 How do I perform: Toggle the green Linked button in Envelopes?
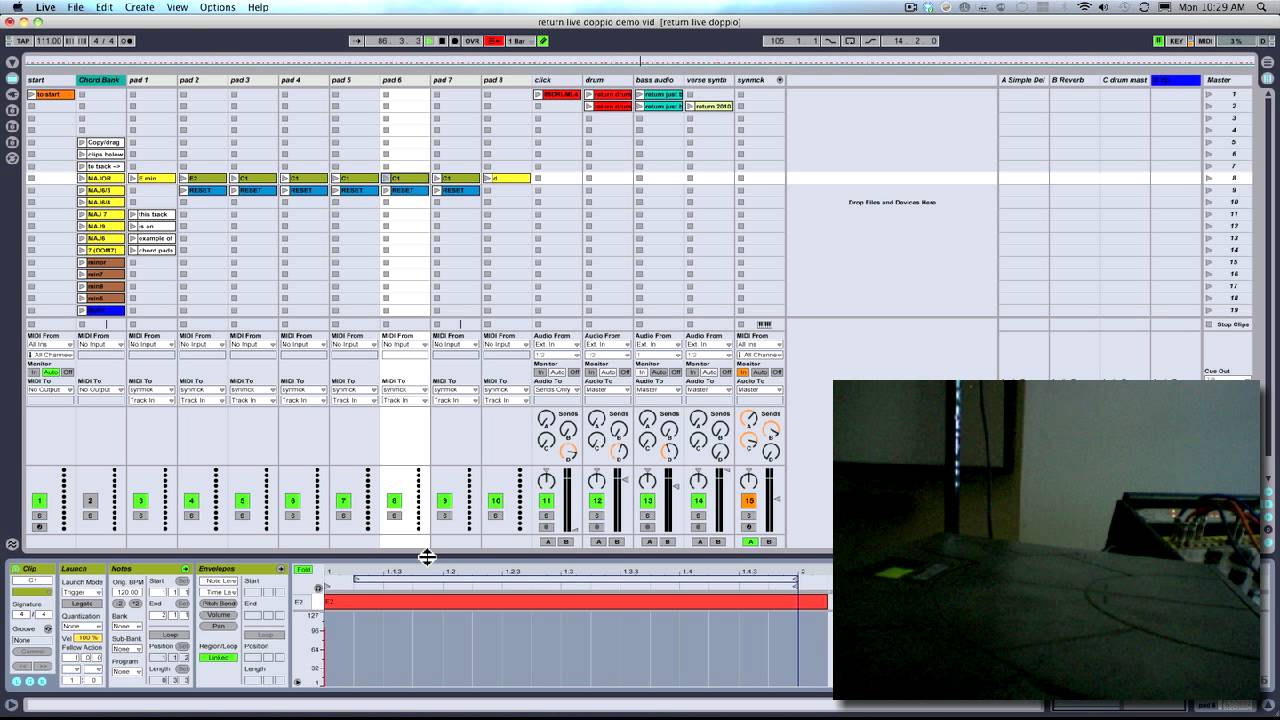tap(218, 658)
